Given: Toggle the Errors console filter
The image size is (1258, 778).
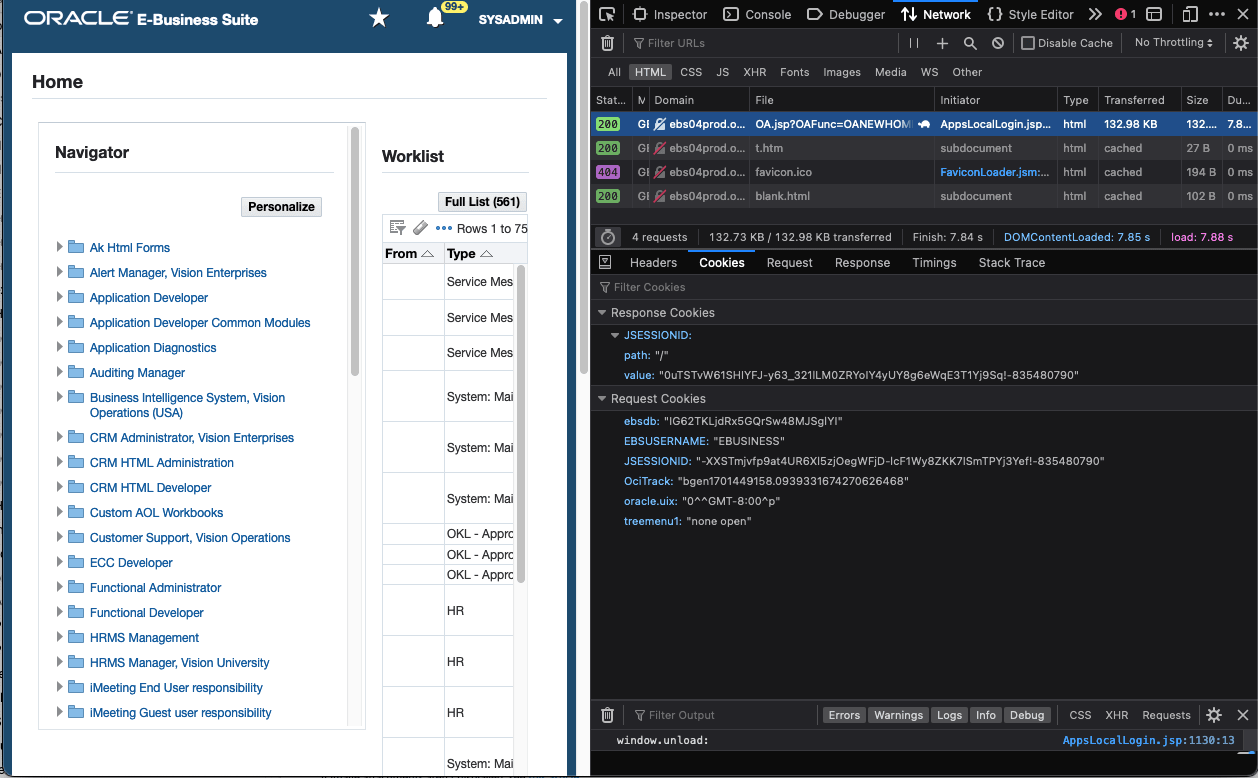Looking at the screenshot, I should [844, 715].
